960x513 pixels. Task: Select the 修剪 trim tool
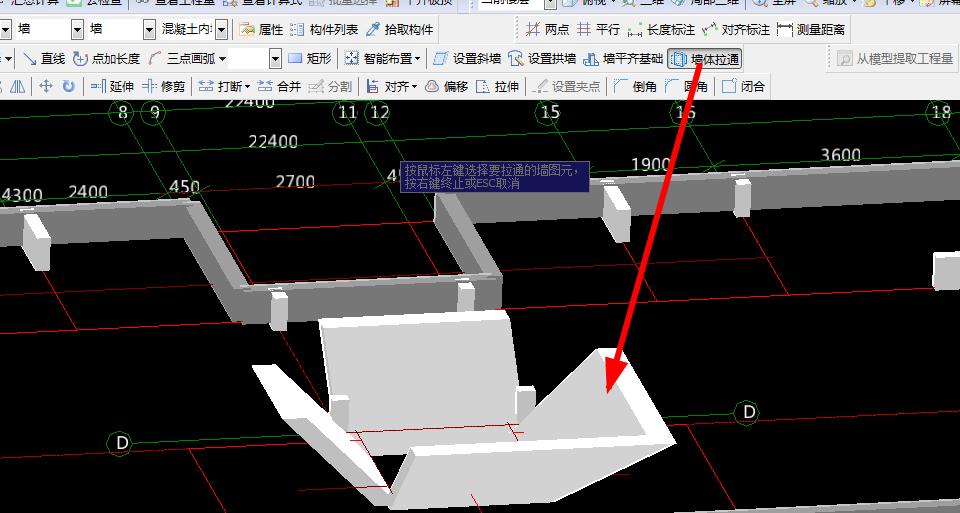[x=163, y=87]
